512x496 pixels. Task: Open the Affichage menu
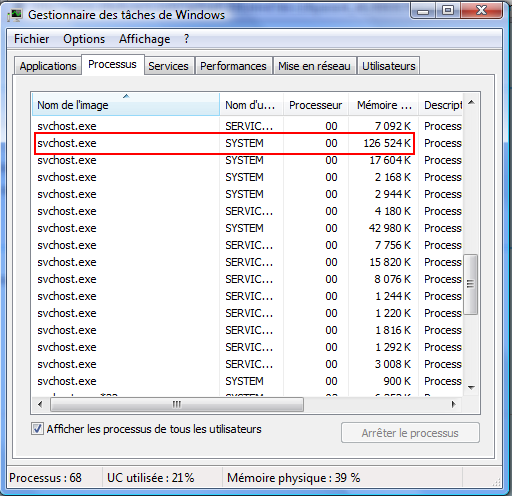tap(144, 39)
